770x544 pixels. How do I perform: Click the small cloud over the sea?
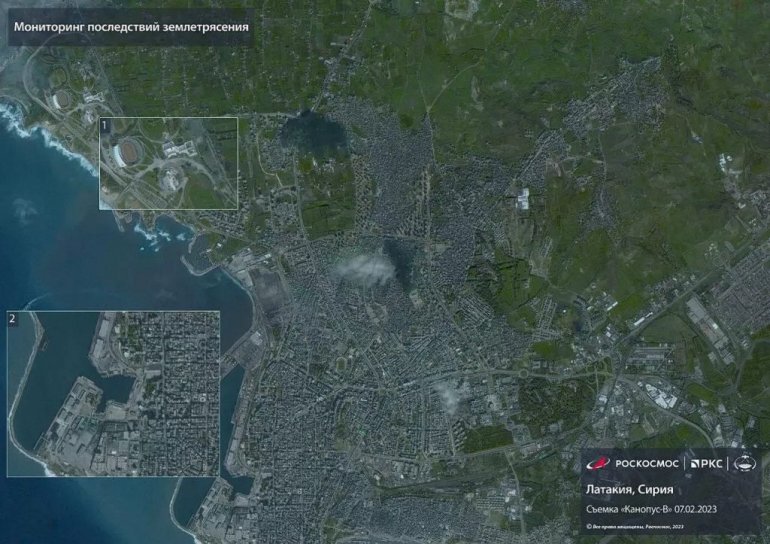(x=24, y=208)
